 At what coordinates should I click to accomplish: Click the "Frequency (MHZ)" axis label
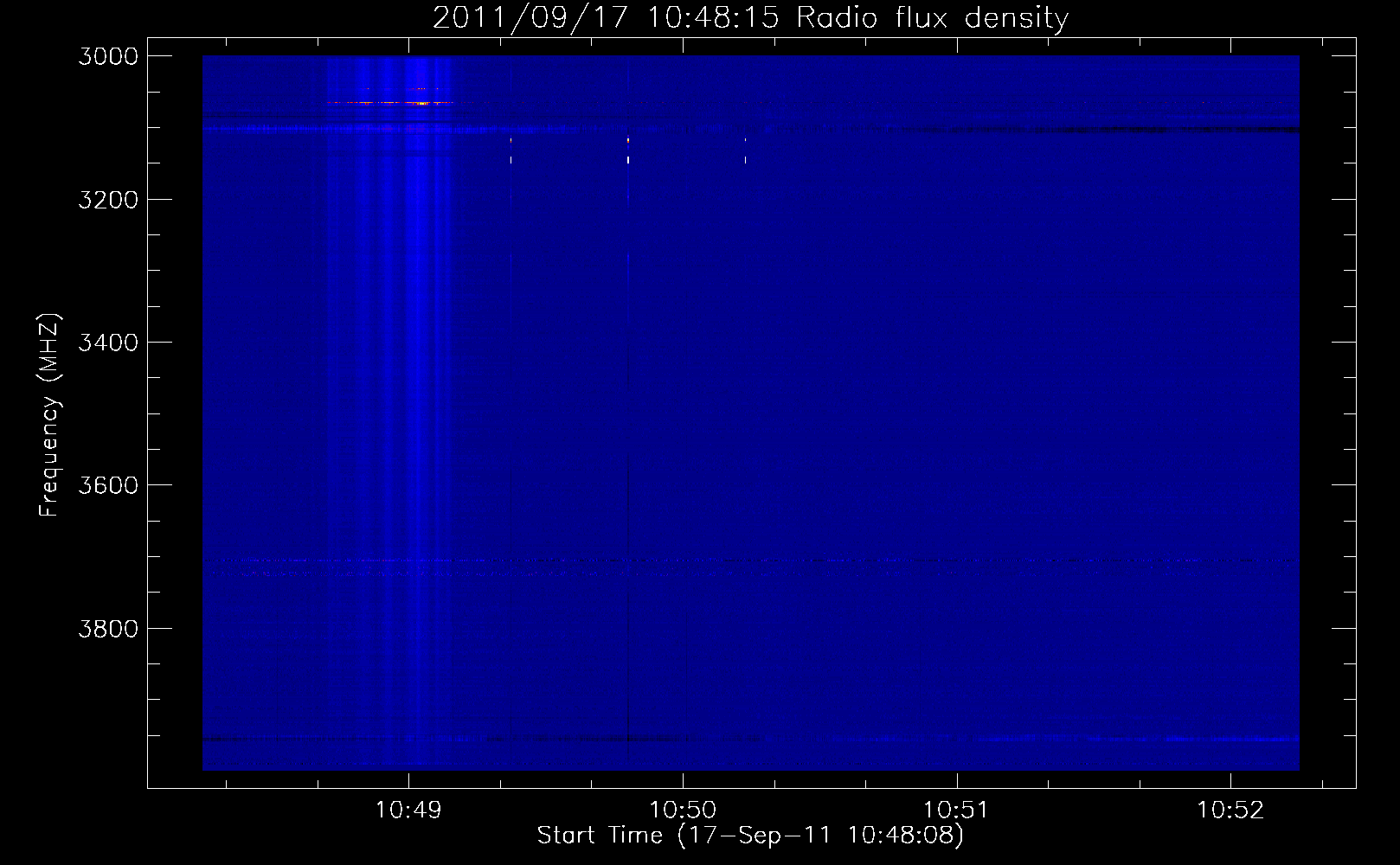[49, 415]
